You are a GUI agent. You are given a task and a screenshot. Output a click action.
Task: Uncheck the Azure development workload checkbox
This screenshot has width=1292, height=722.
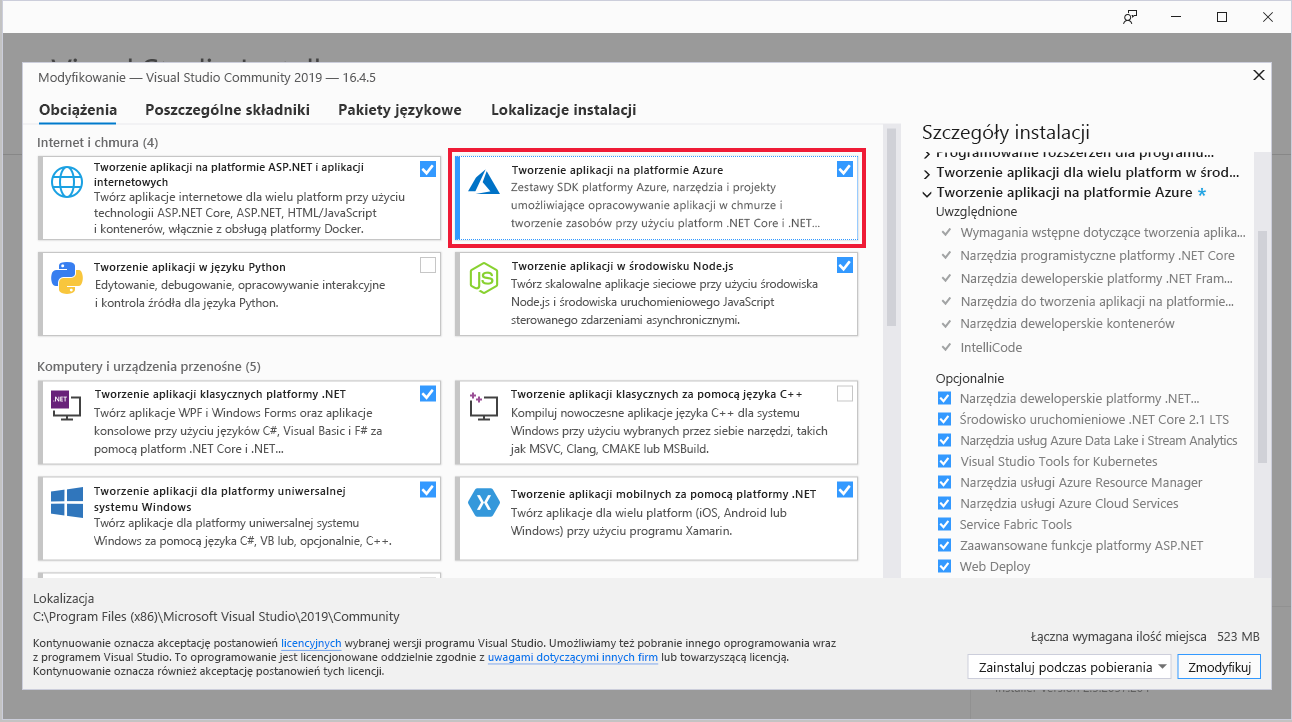[x=845, y=169]
